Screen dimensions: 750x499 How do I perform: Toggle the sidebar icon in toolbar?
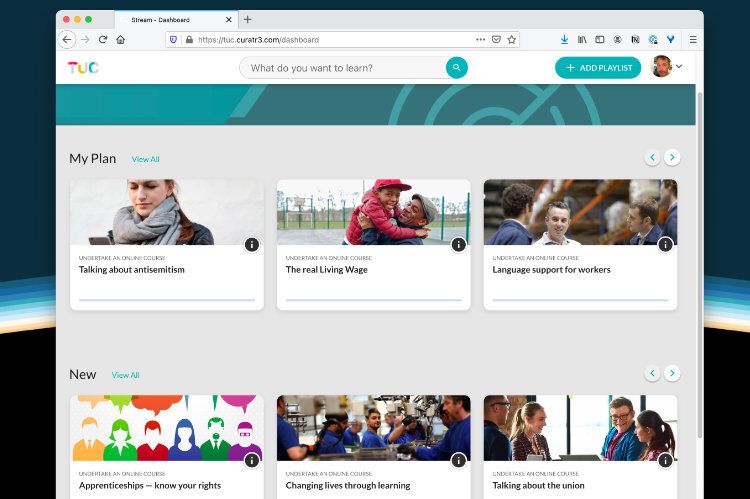coord(600,40)
